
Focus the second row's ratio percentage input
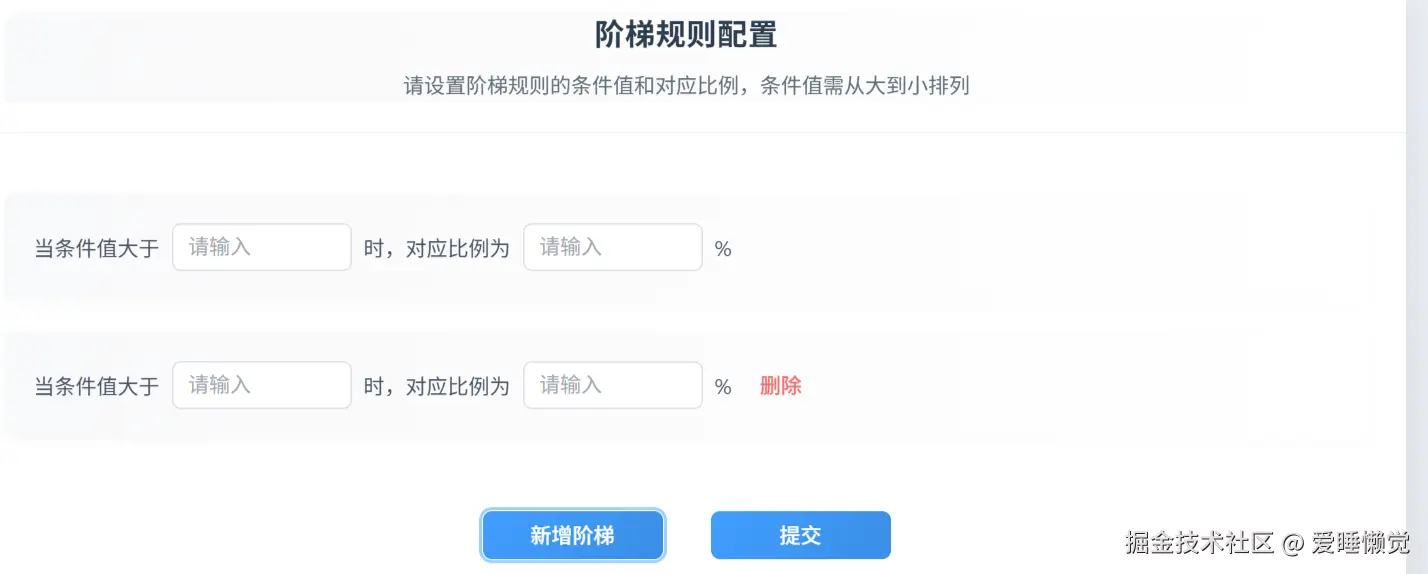click(612, 385)
